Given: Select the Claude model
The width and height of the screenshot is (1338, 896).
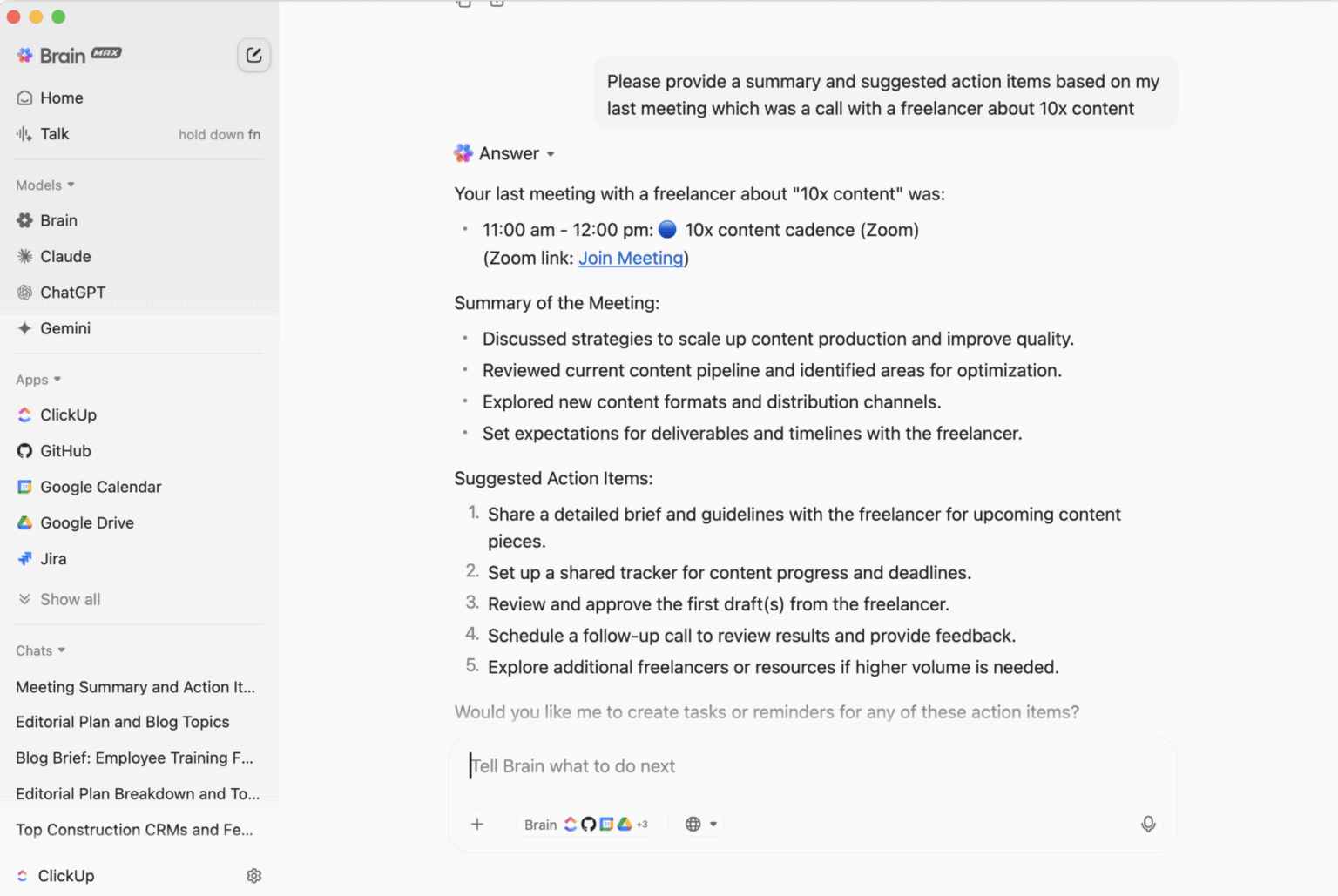Looking at the screenshot, I should [x=65, y=257].
